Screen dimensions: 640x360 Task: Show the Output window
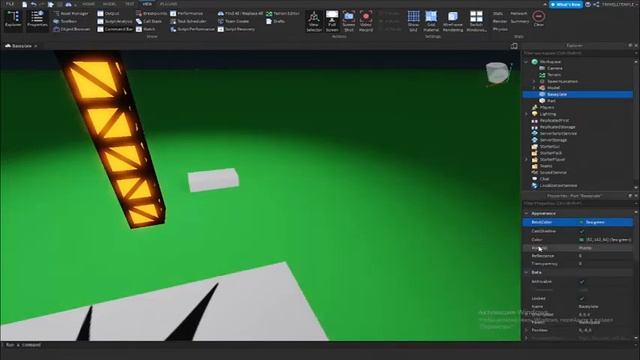point(109,13)
